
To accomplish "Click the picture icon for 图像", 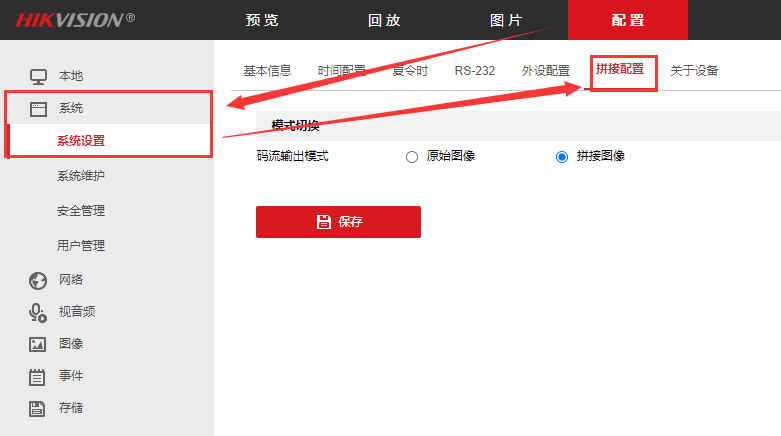I will [x=38, y=344].
